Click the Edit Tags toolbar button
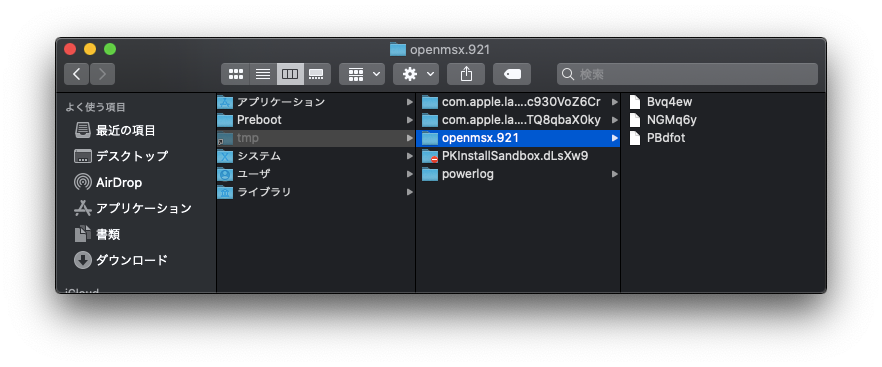Screen dimensions: 882x367 [512, 74]
